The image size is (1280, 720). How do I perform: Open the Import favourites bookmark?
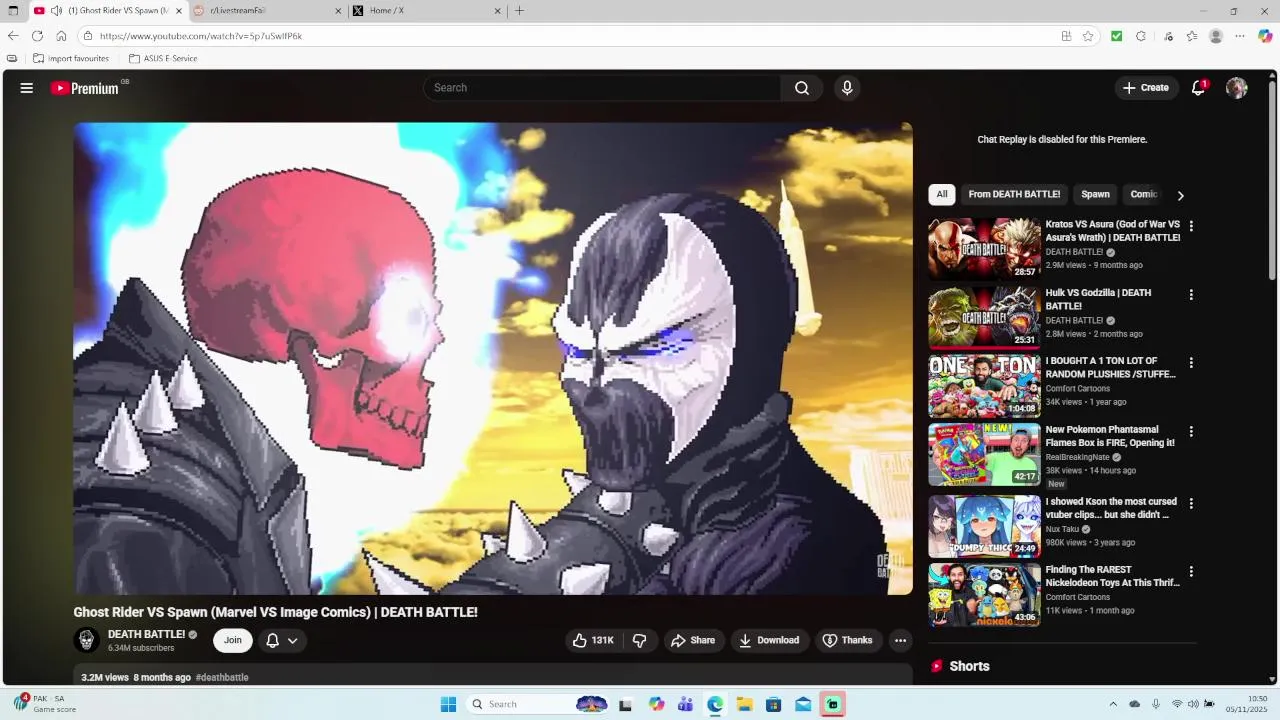71,59
